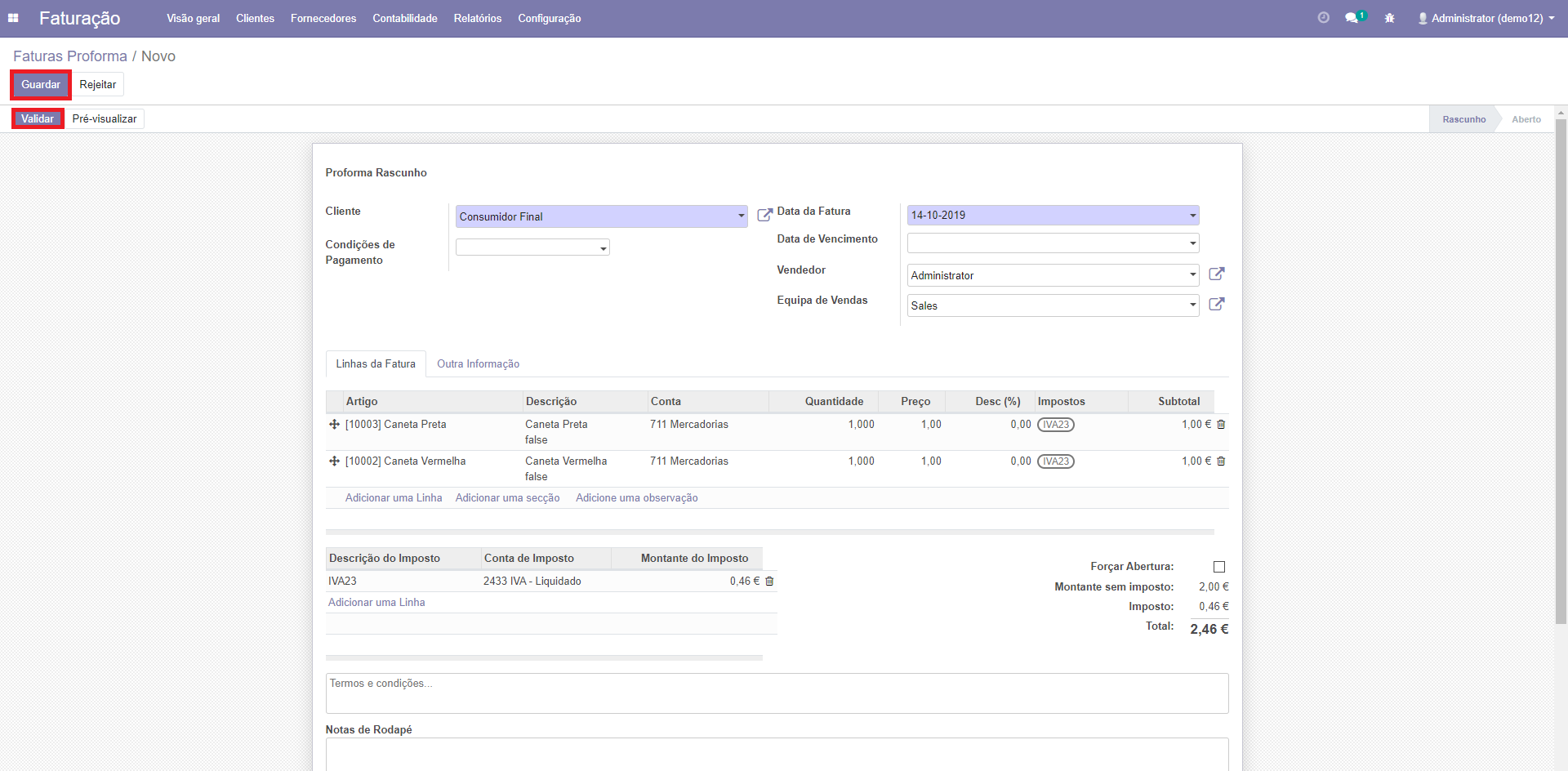The width and height of the screenshot is (1568, 771).
Task: Delete the Caneta Vermelha line
Action: coord(1221,461)
